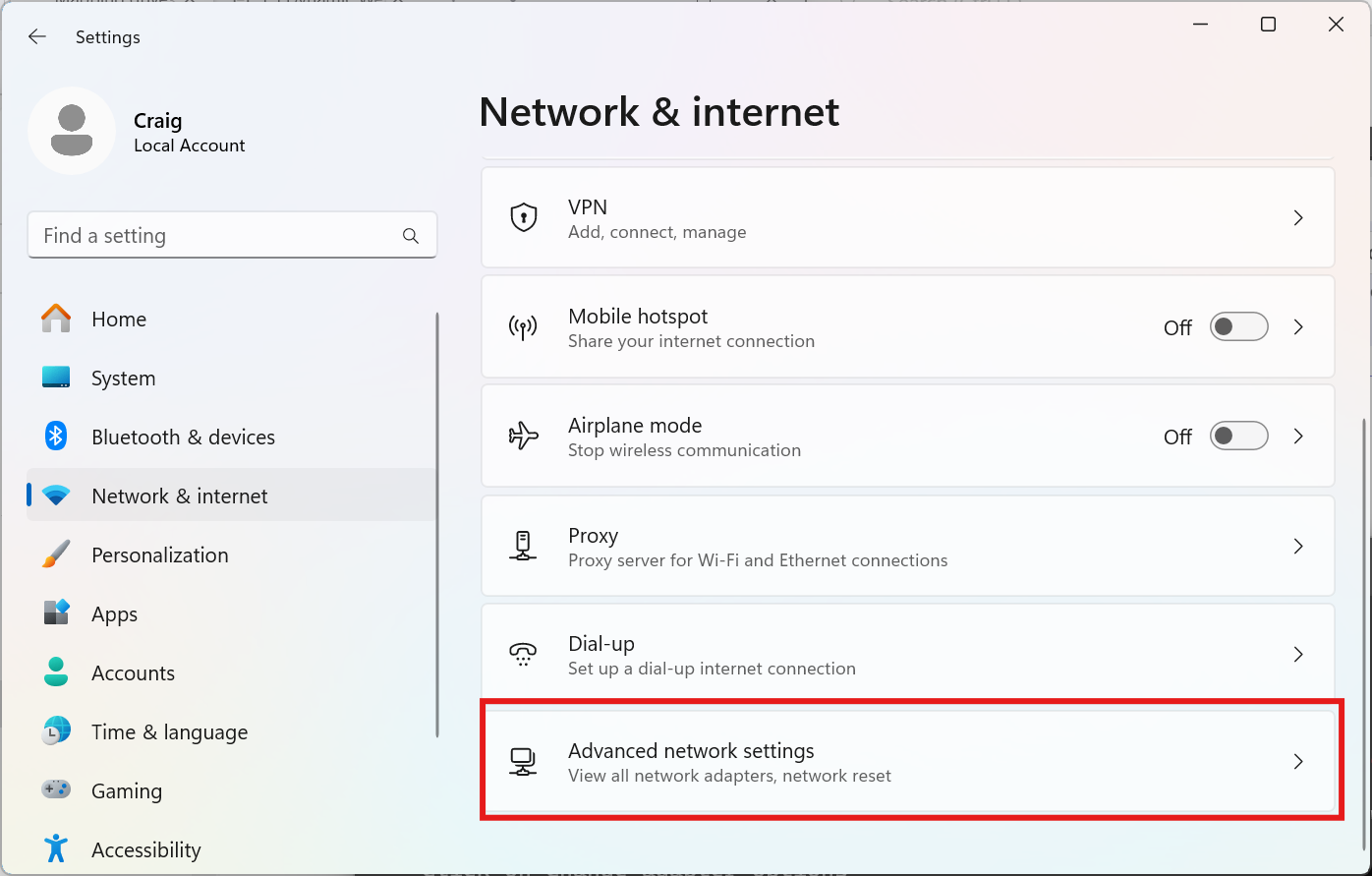Screen dimensions: 1372x876
Task: Click the Network & internet Wi-Fi icon
Action: click(56, 496)
